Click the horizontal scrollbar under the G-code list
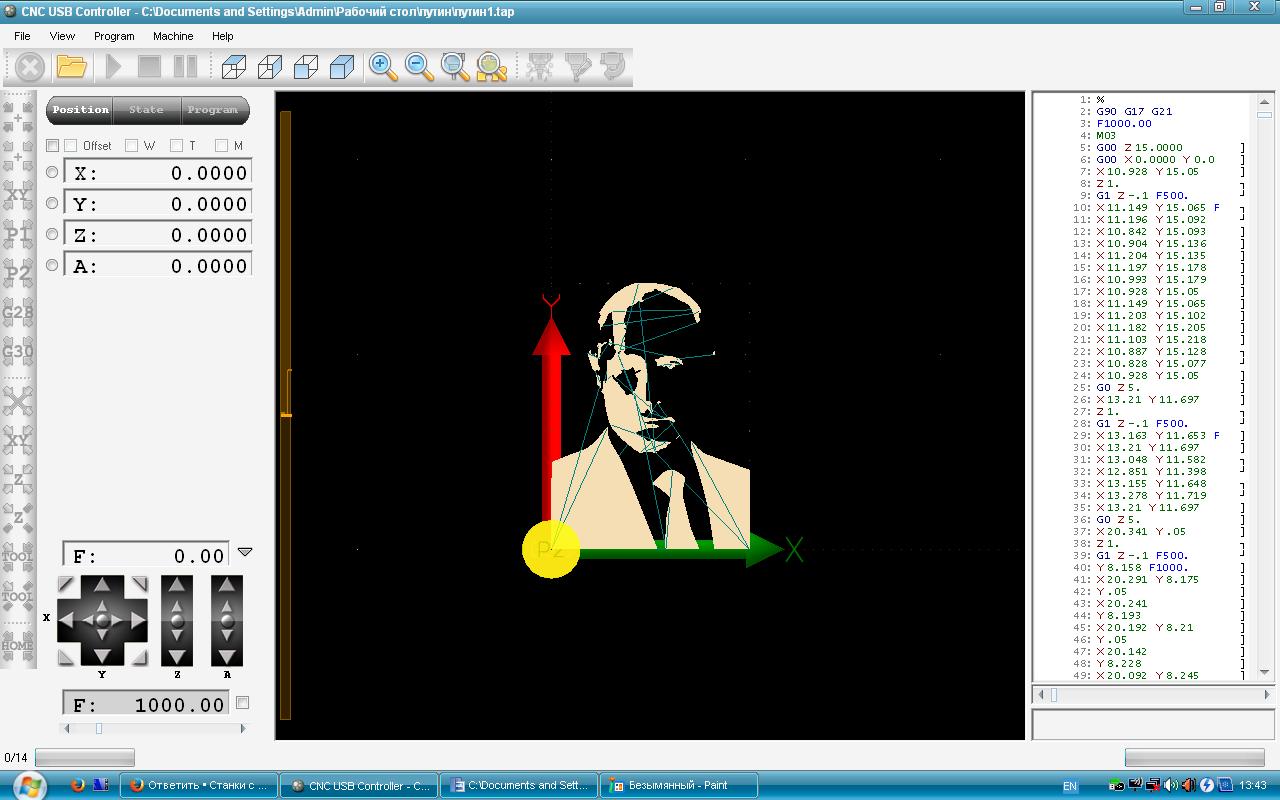The image size is (1280, 800). 1154,693
